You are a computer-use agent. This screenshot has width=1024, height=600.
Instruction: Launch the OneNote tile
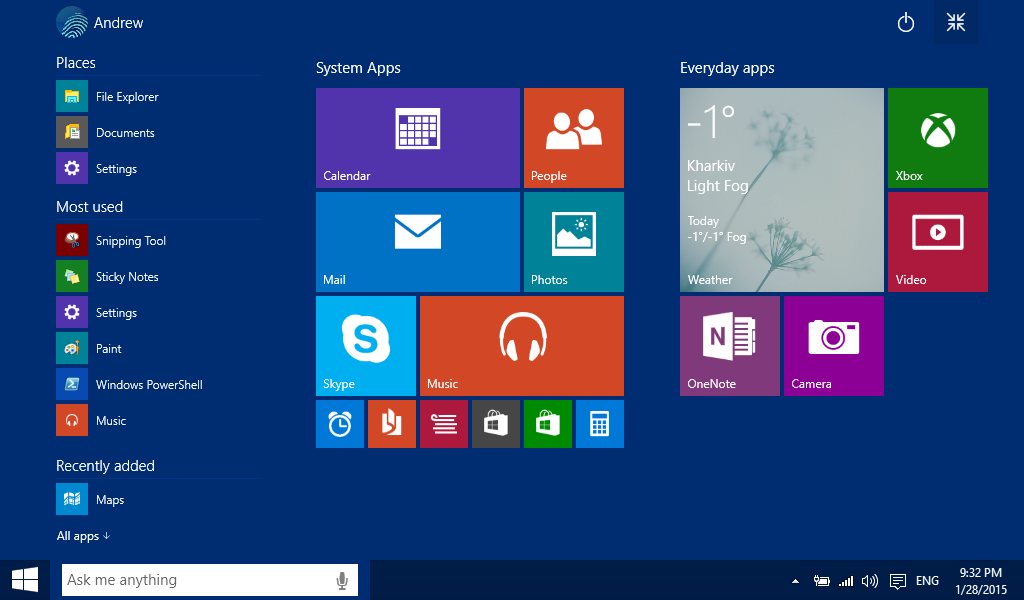coord(729,345)
